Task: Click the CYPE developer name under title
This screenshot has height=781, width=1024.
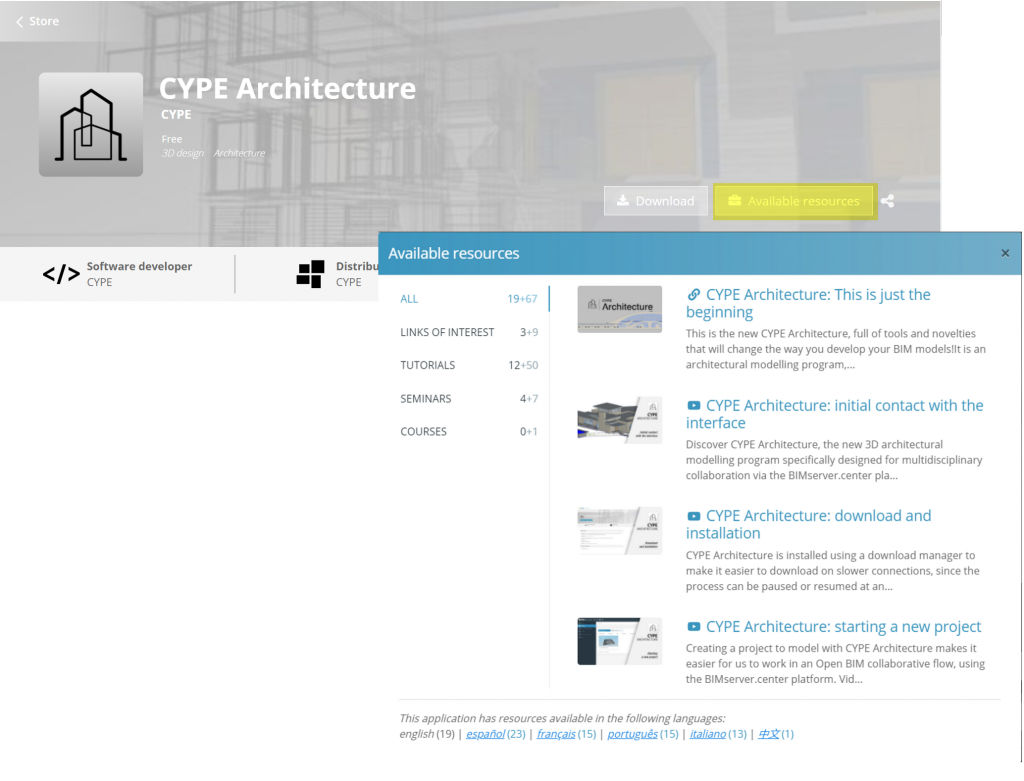Action: [176, 114]
